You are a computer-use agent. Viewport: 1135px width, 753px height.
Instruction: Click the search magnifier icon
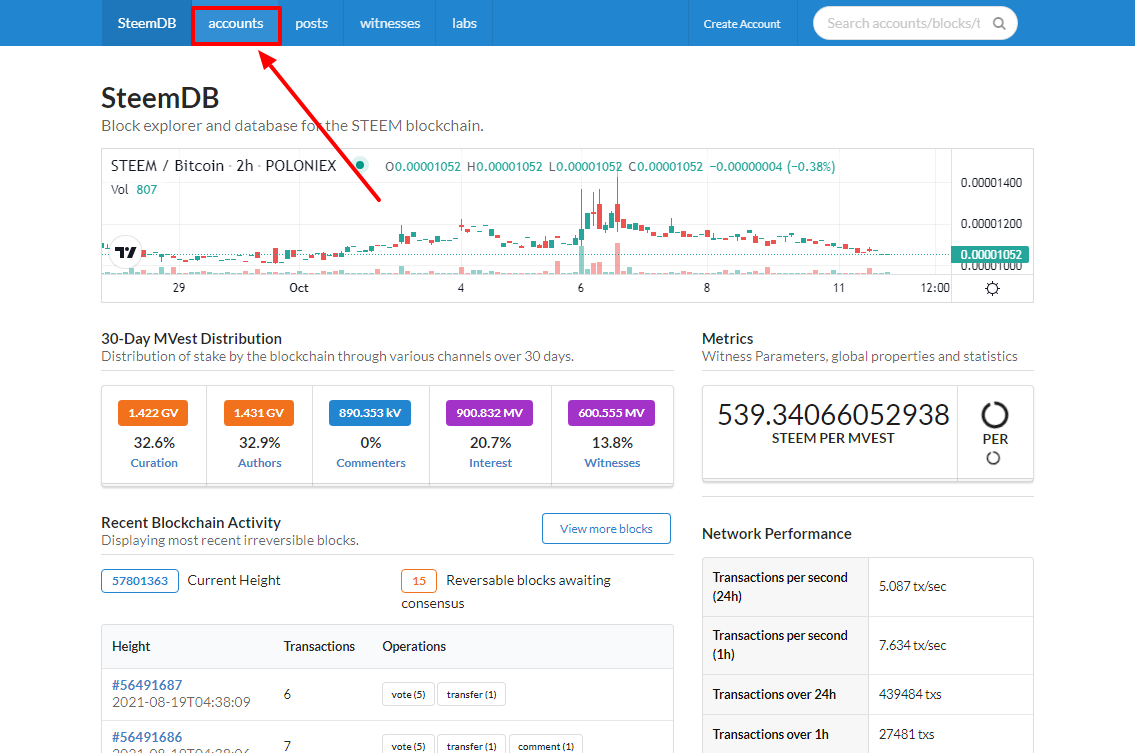pos(999,23)
